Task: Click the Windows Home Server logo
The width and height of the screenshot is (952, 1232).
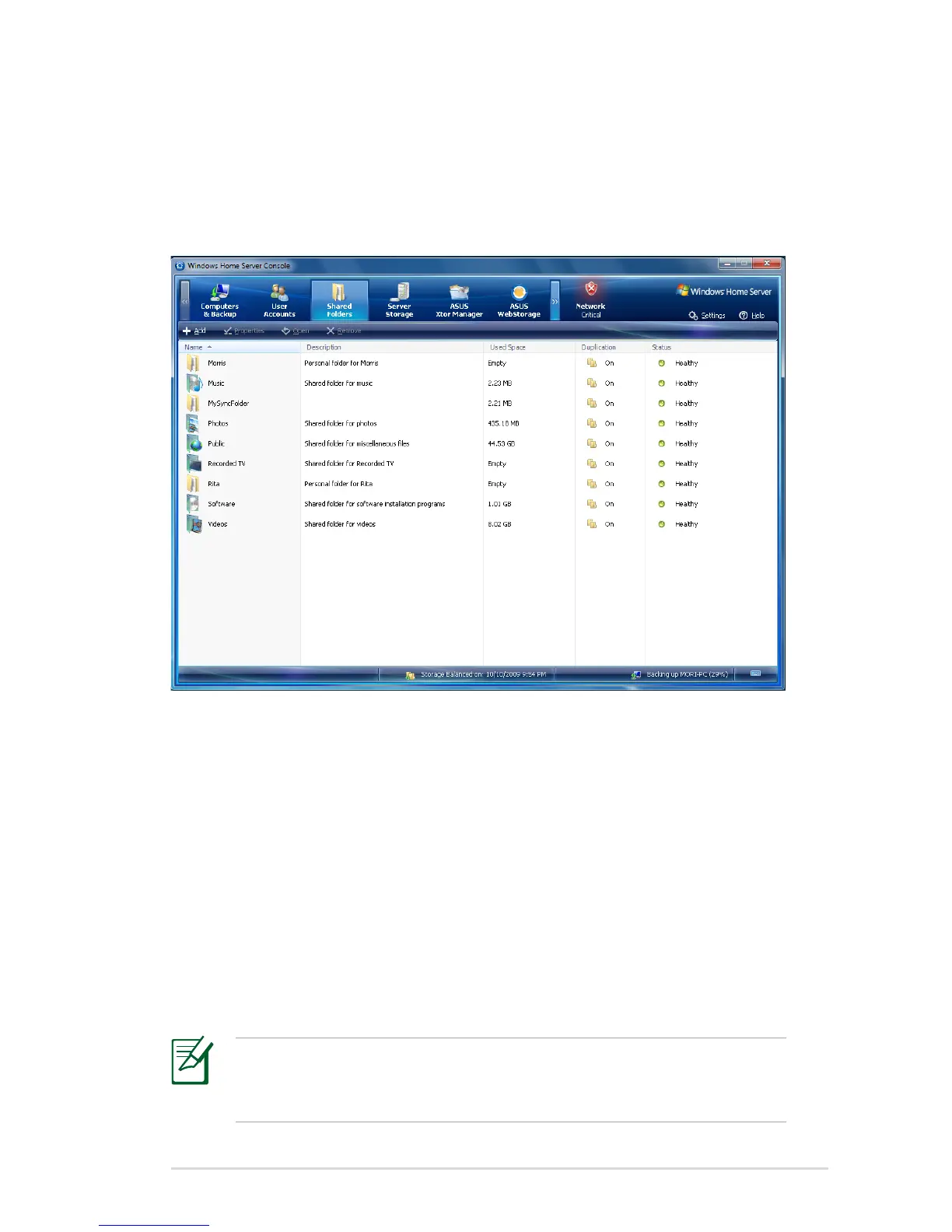Action: coord(724,291)
